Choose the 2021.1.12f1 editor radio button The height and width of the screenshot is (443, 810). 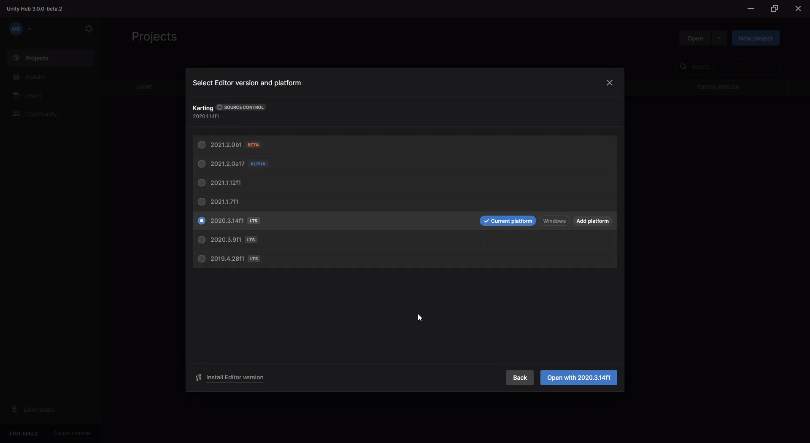pos(202,183)
